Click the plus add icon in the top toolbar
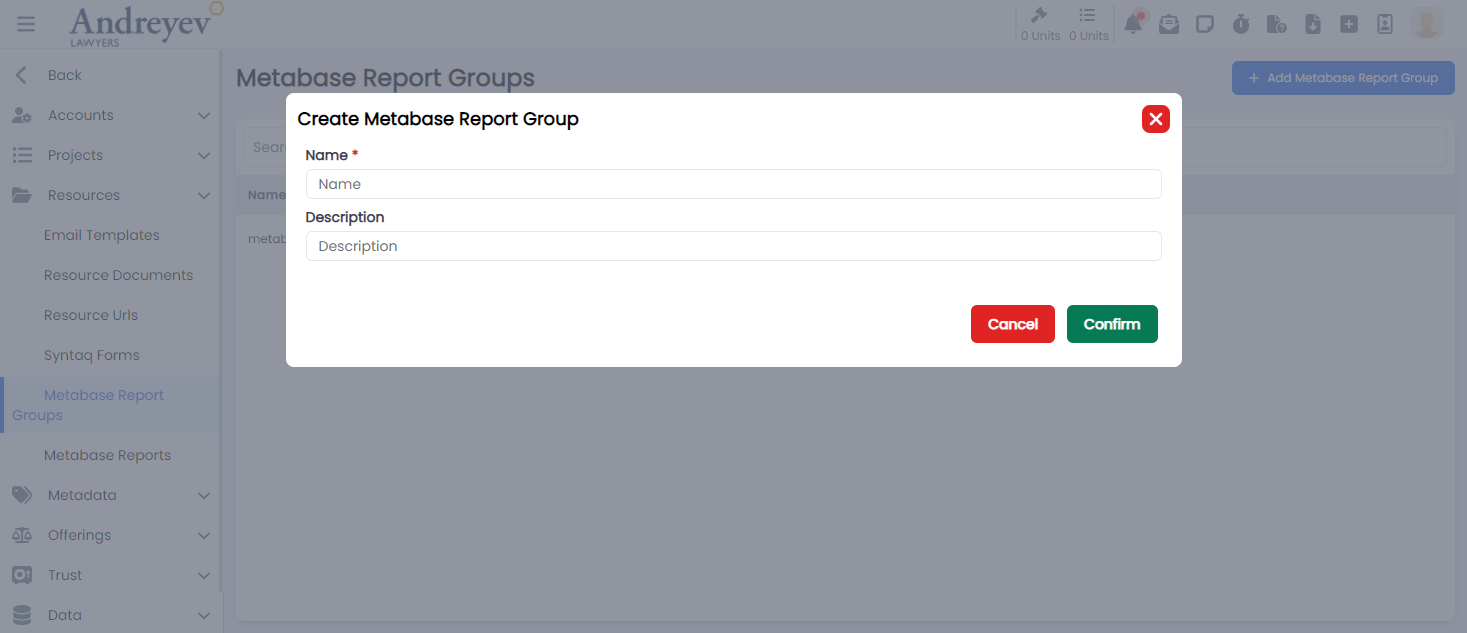Viewport: 1467px width, 633px height. pyautogui.click(x=1349, y=23)
